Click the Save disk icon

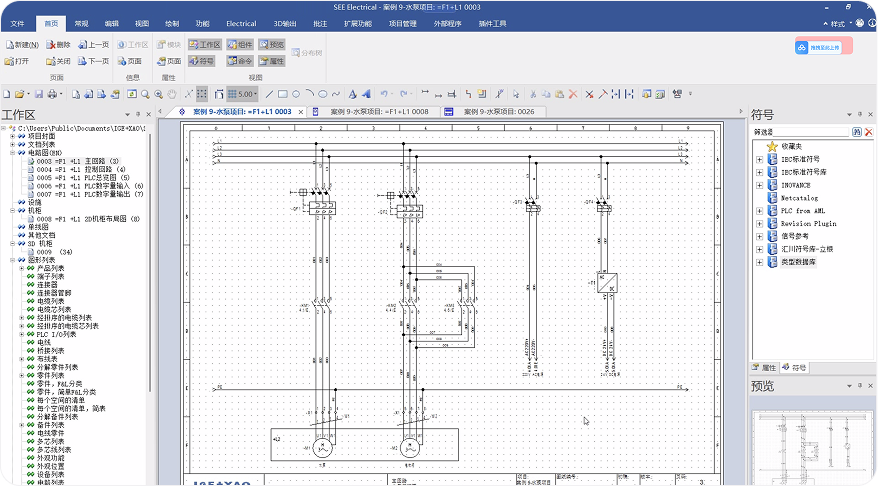[x=39, y=94]
